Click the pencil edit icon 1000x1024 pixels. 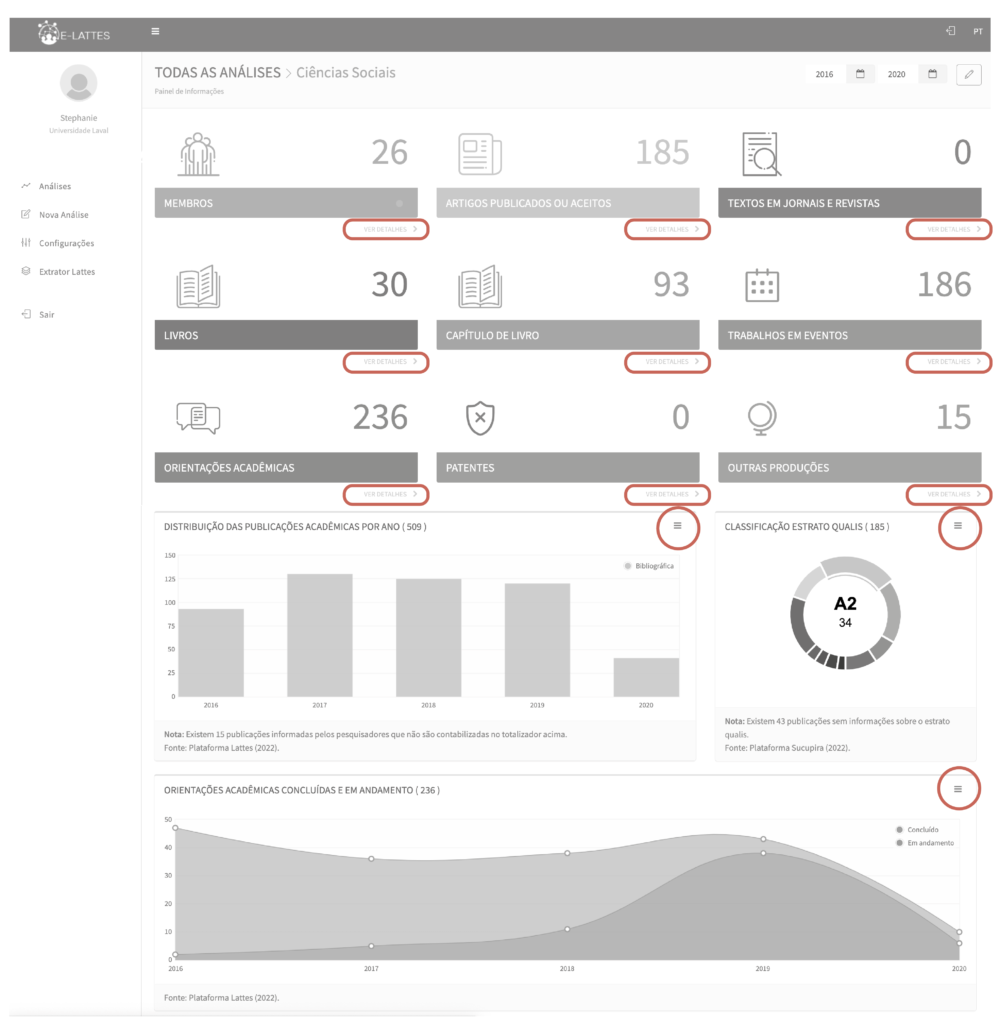968,74
